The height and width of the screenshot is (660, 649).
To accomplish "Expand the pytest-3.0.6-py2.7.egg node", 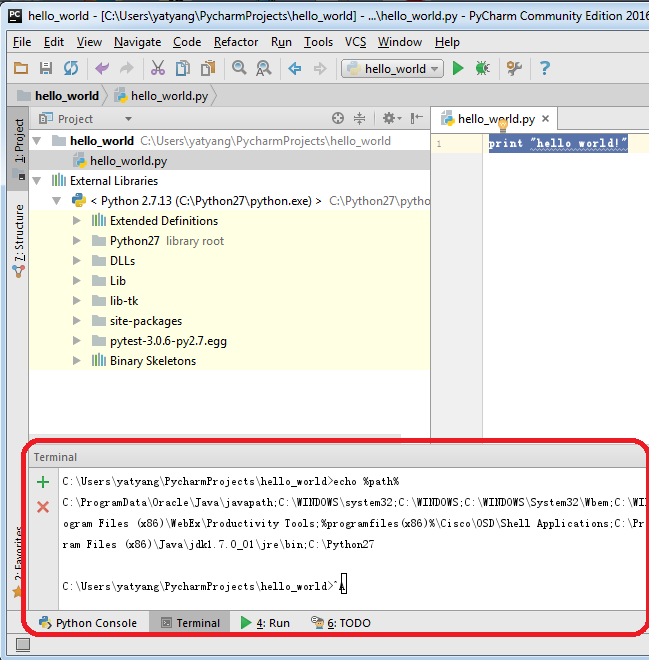I will (77, 341).
